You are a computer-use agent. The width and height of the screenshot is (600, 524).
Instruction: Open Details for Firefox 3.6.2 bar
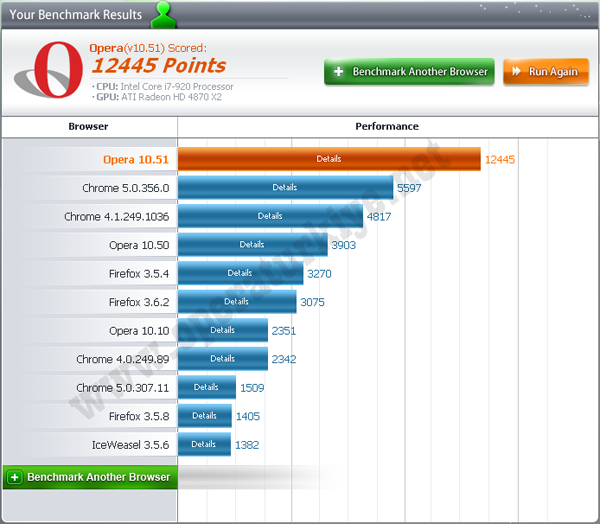point(236,302)
